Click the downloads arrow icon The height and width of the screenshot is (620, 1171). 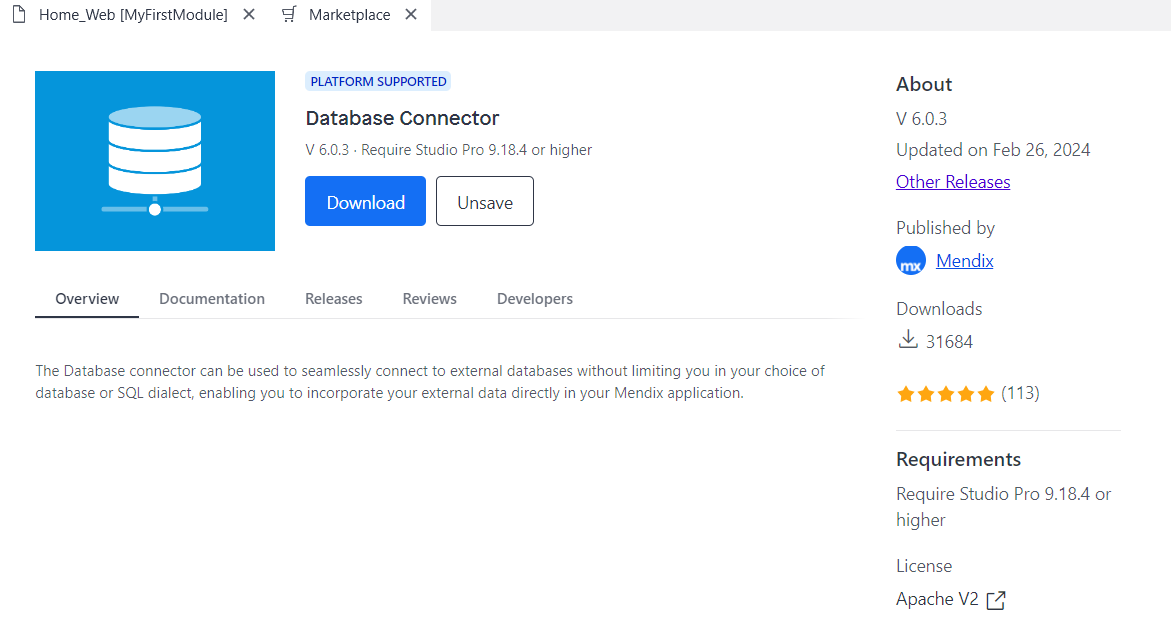point(908,341)
